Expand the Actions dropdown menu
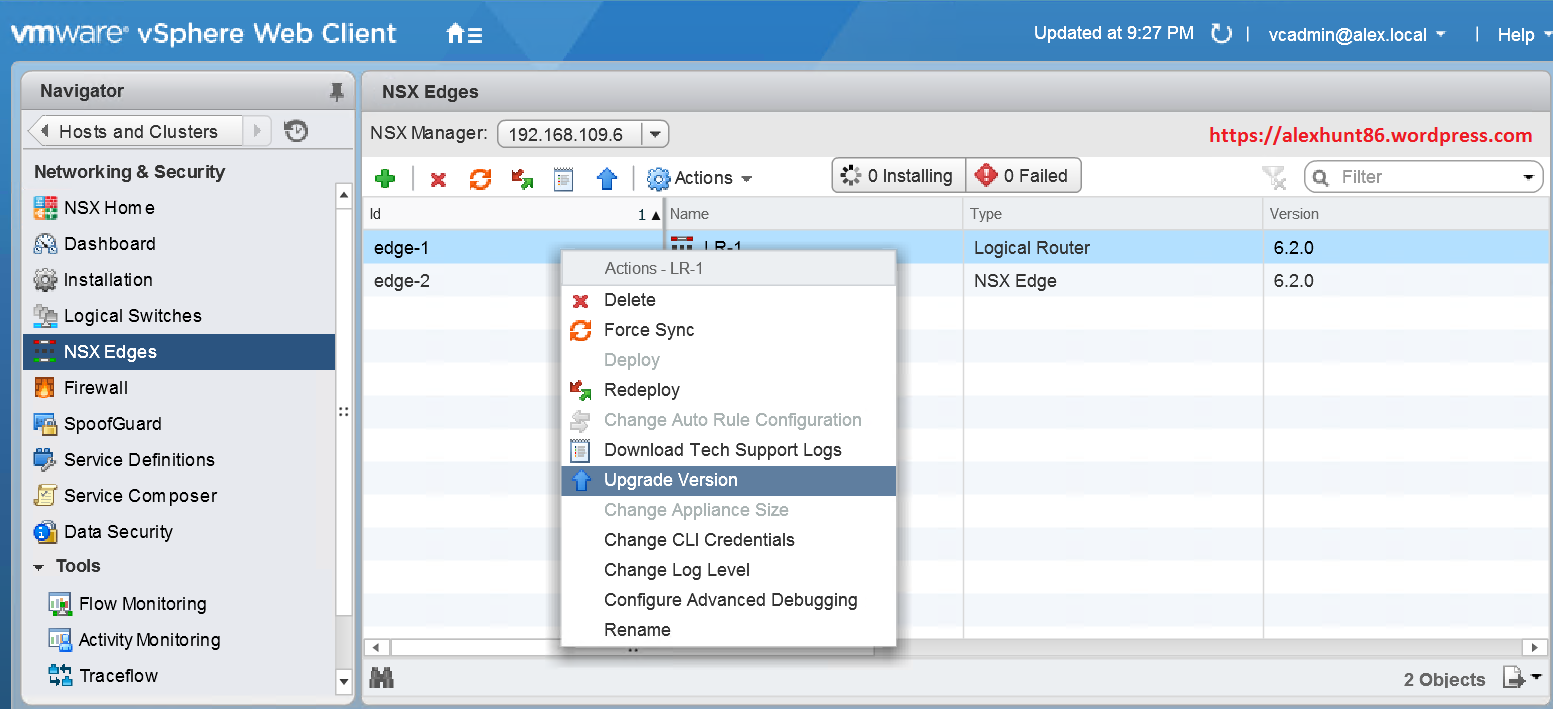Screen dimensions: 1553x709 [701, 178]
